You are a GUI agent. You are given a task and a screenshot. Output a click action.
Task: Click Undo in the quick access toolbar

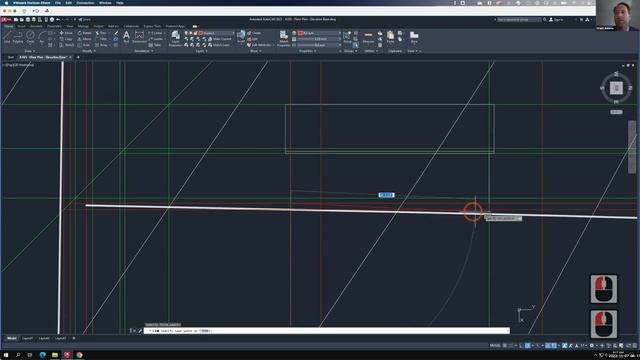coord(58,19)
